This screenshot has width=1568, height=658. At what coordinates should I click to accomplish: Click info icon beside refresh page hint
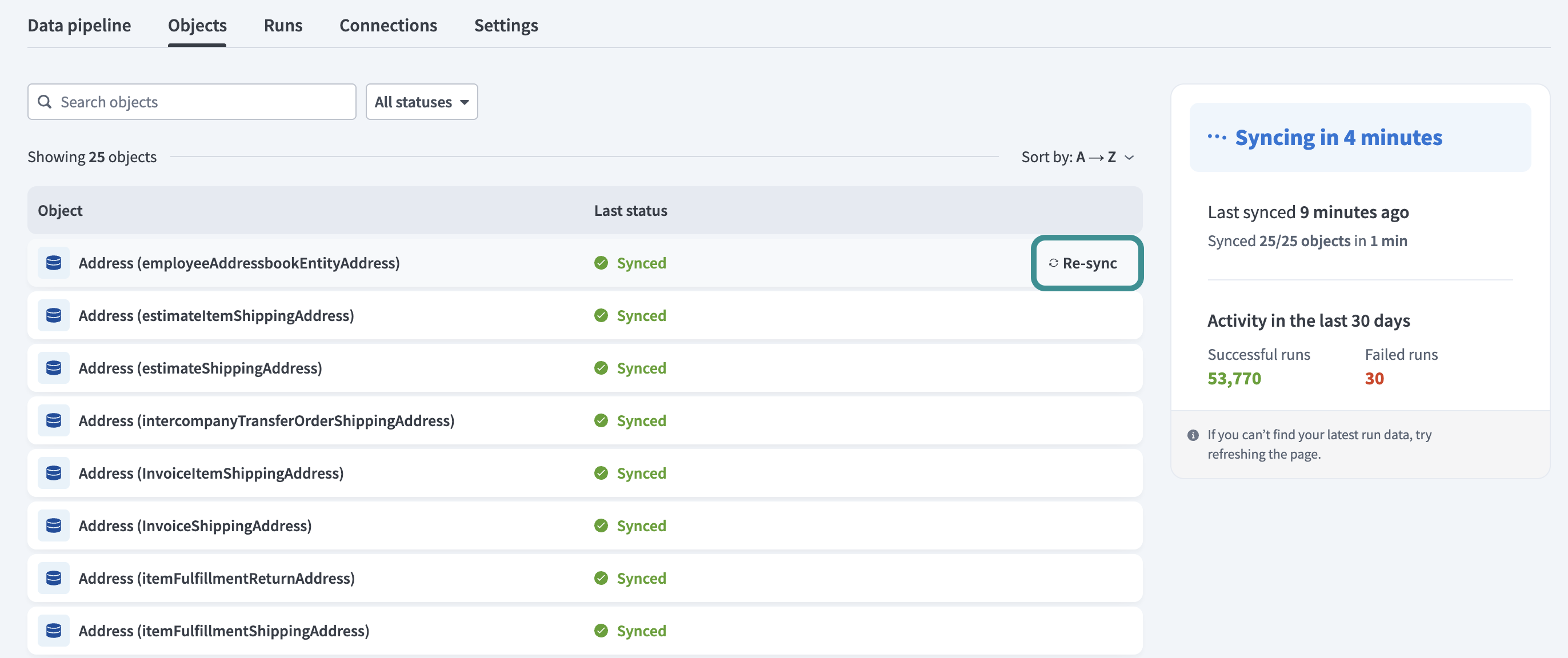coord(1193,435)
